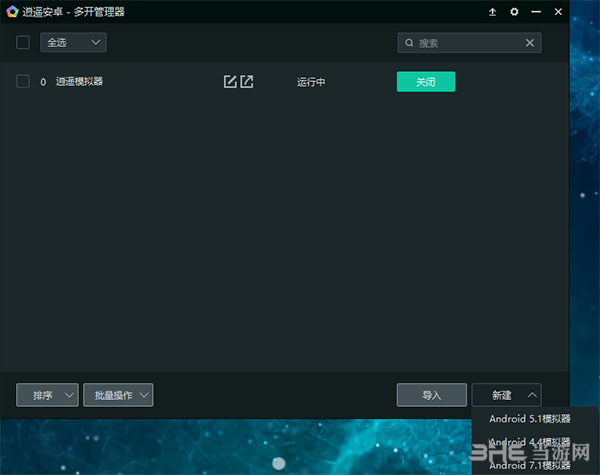Collapse the 新建 dropdown menu
Image resolution: width=600 pixels, height=475 pixels.
coord(507,395)
